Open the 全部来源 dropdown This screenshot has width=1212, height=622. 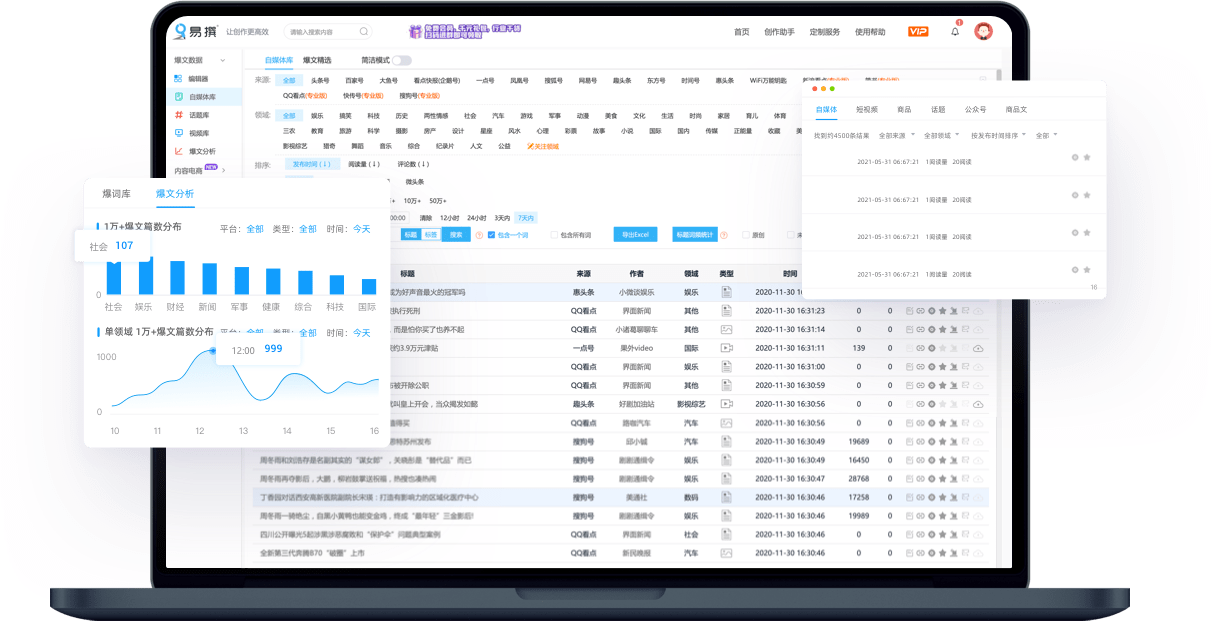[897, 135]
